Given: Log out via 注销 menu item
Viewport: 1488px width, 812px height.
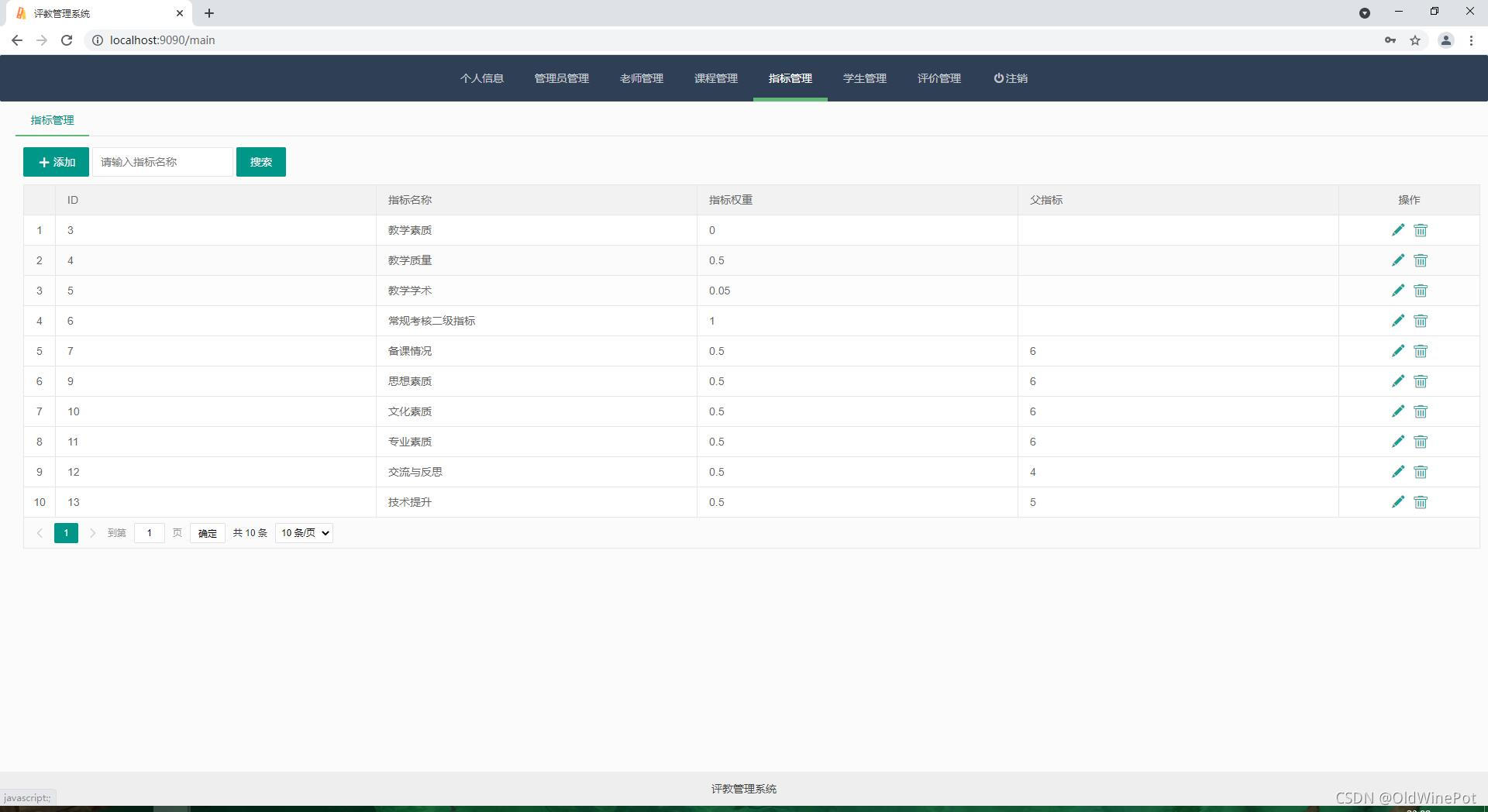Looking at the screenshot, I should [1011, 78].
